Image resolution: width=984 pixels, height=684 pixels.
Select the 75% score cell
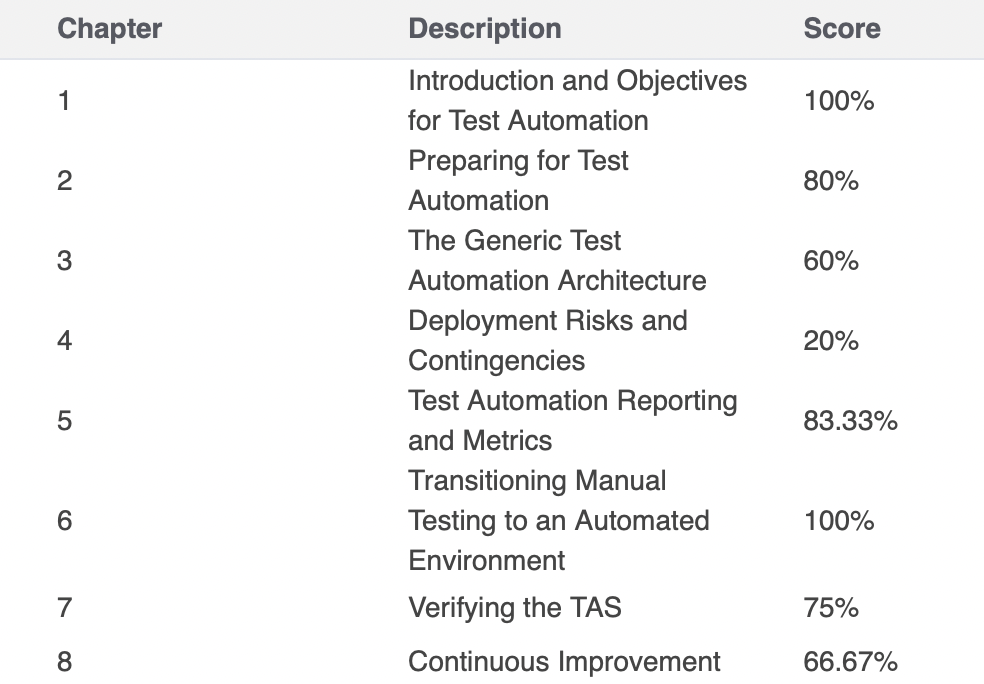[x=830, y=607]
